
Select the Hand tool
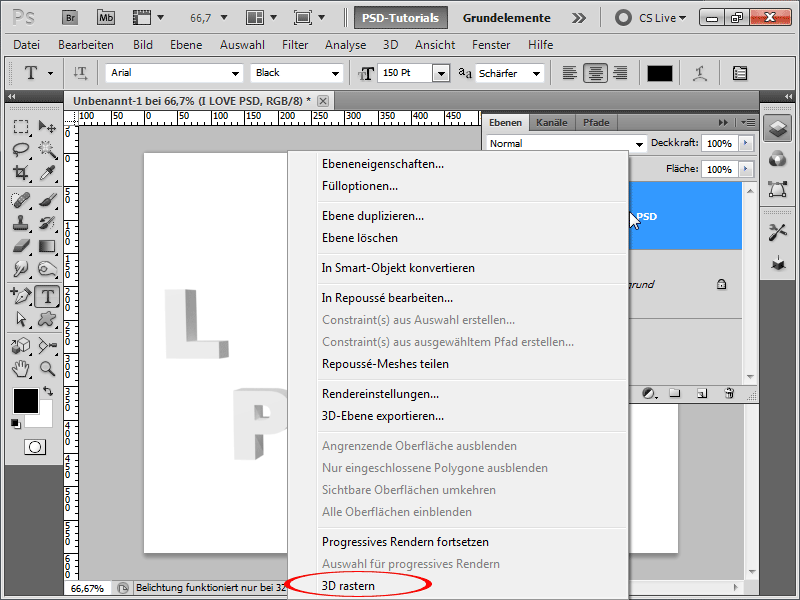click(21, 369)
